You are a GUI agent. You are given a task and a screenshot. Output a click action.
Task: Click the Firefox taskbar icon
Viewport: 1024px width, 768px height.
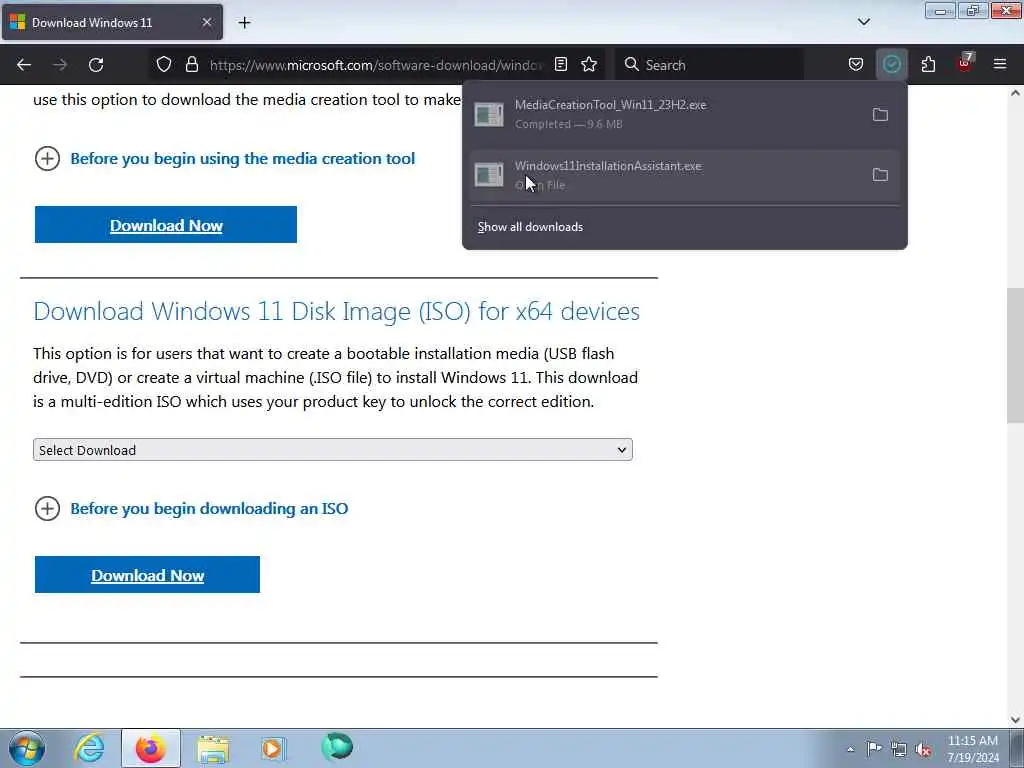[x=150, y=748]
